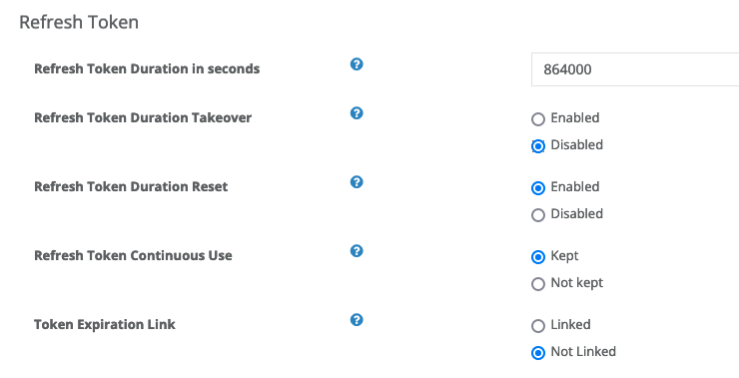Click the Refresh Token Duration in seconds label
The width and height of the screenshot is (739, 378).
click(x=147, y=69)
